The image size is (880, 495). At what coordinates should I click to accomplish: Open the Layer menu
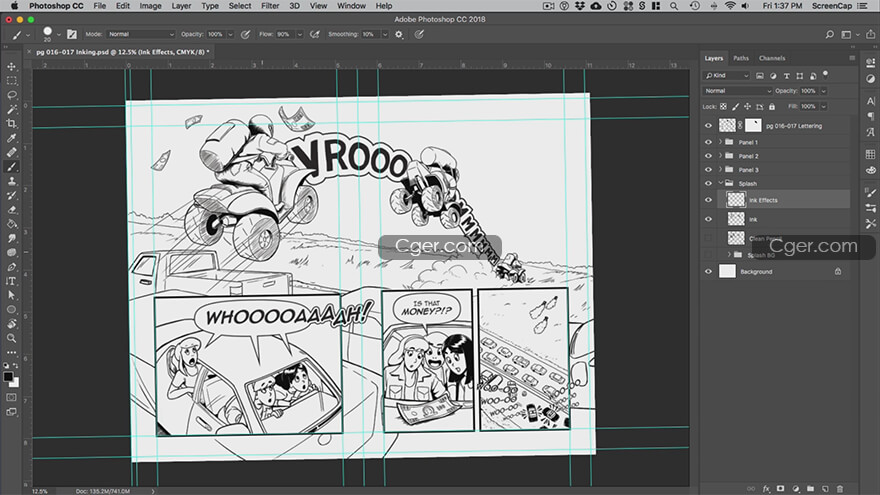(x=181, y=6)
